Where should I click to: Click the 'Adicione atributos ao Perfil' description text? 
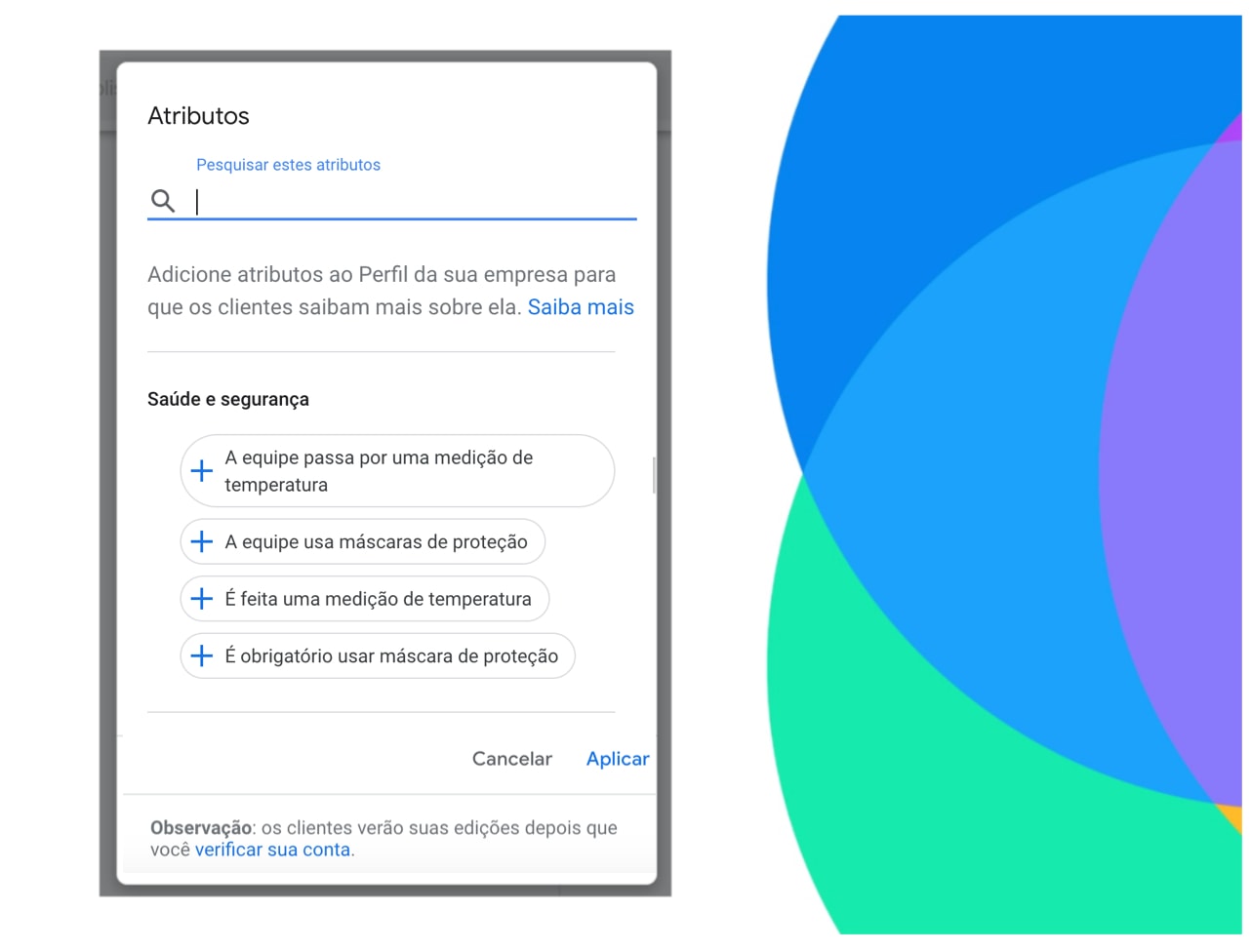(x=381, y=276)
